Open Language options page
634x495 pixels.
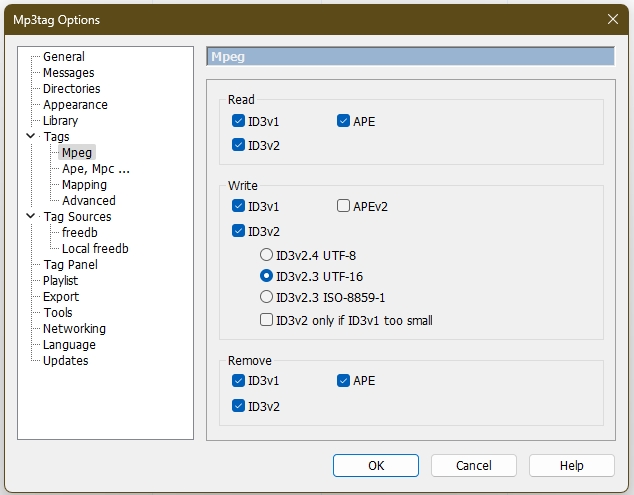coord(70,345)
